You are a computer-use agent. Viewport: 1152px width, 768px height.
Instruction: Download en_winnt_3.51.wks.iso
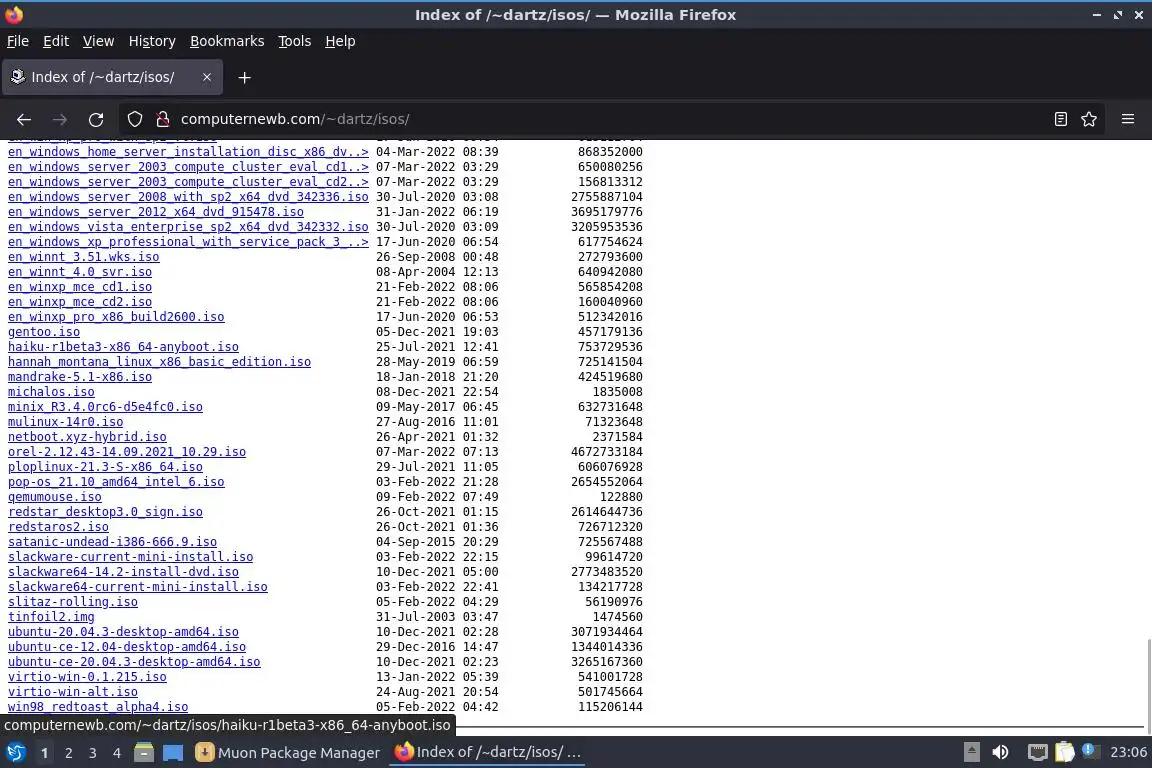(x=84, y=256)
